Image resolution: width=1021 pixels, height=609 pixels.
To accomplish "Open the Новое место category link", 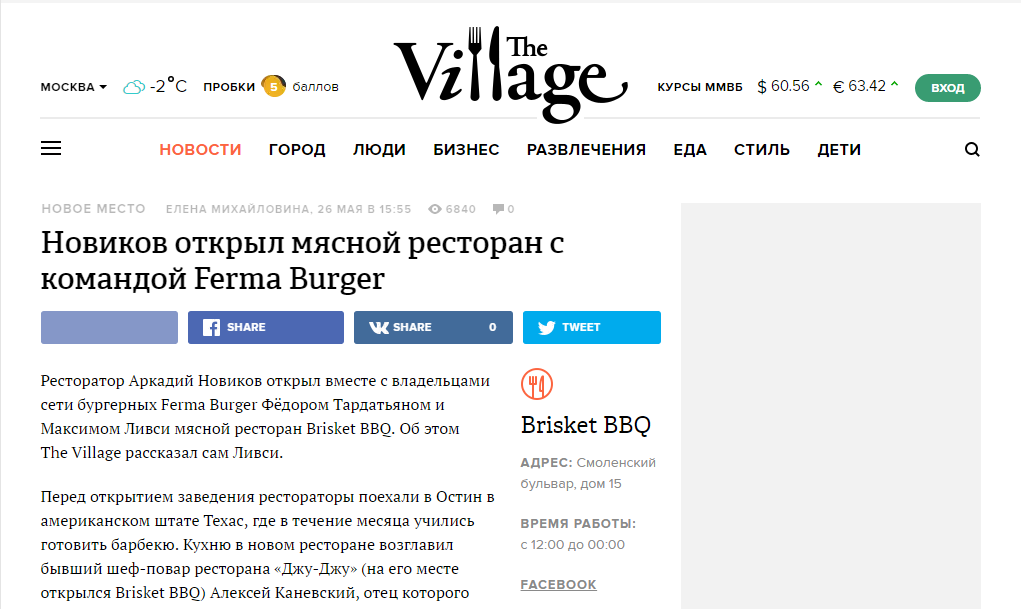I will pos(93,209).
